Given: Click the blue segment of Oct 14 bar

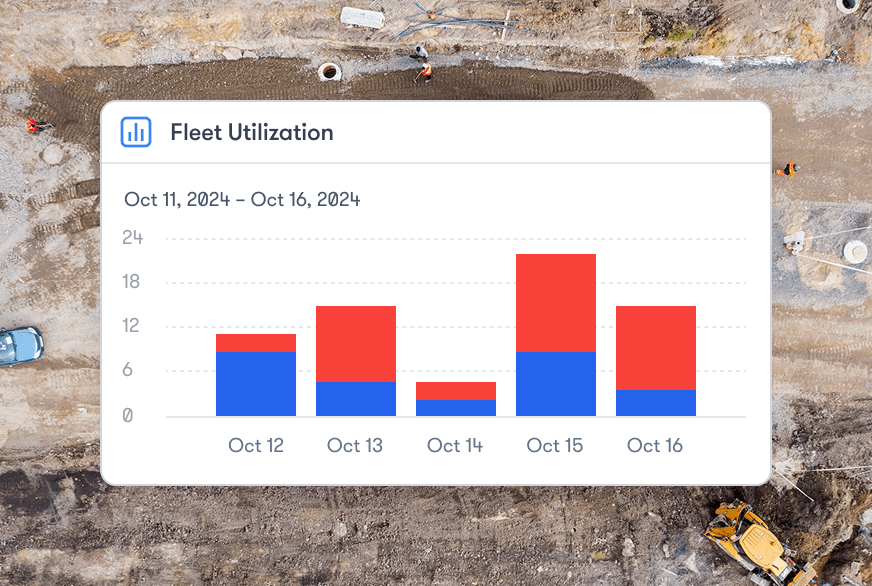Looking at the screenshot, I should pyautogui.click(x=456, y=408).
